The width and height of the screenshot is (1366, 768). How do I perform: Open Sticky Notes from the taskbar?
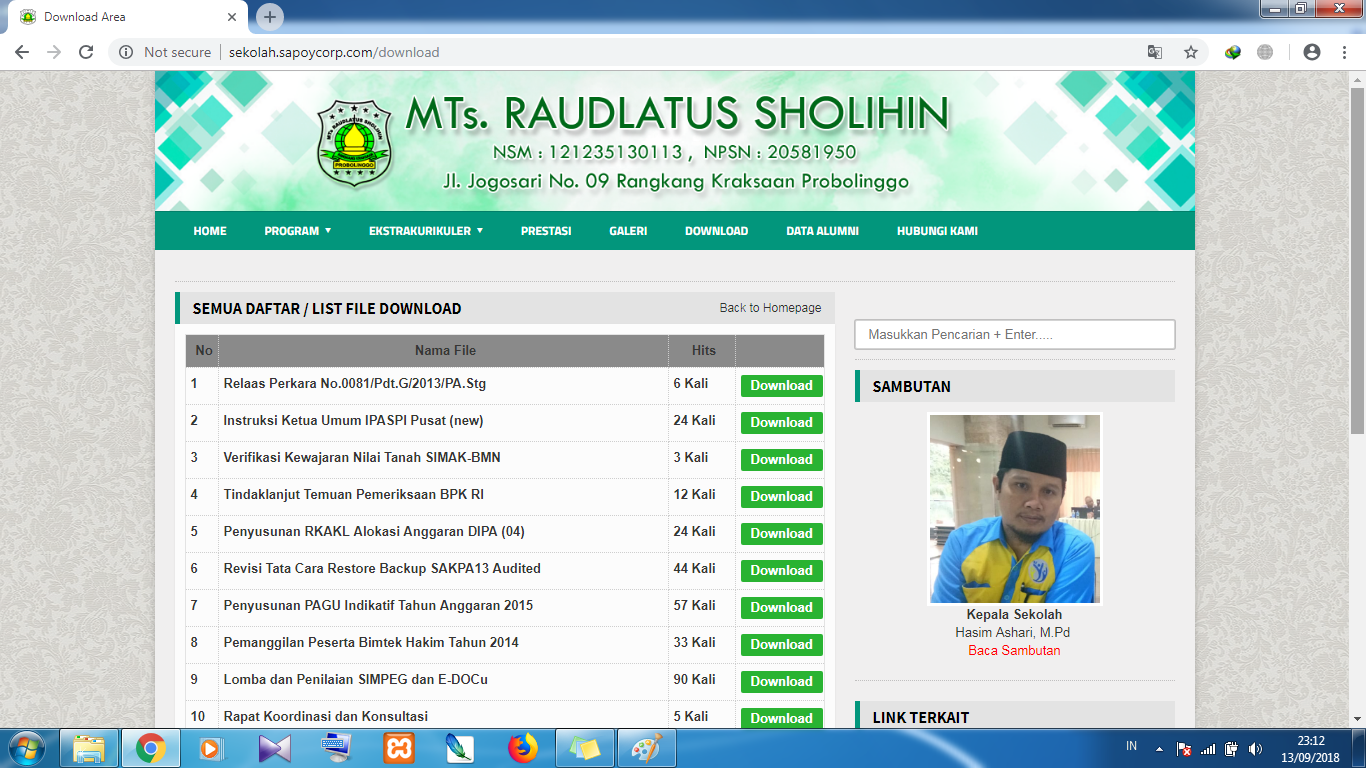click(585, 748)
